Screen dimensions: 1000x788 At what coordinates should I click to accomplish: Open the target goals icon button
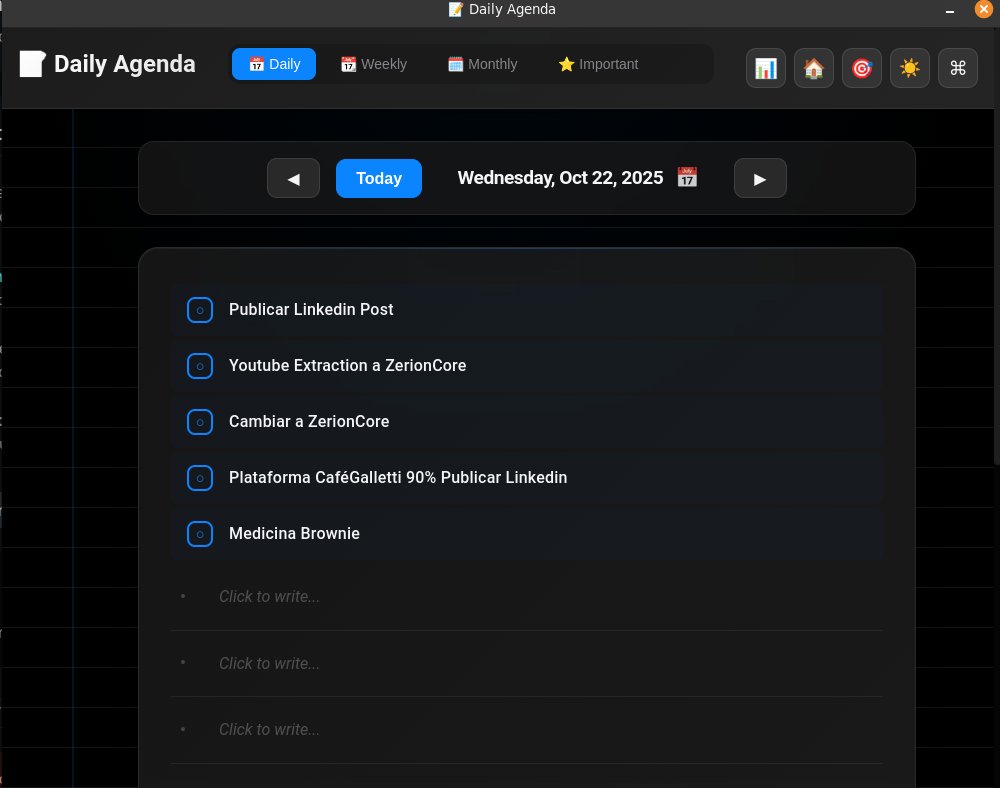click(862, 68)
